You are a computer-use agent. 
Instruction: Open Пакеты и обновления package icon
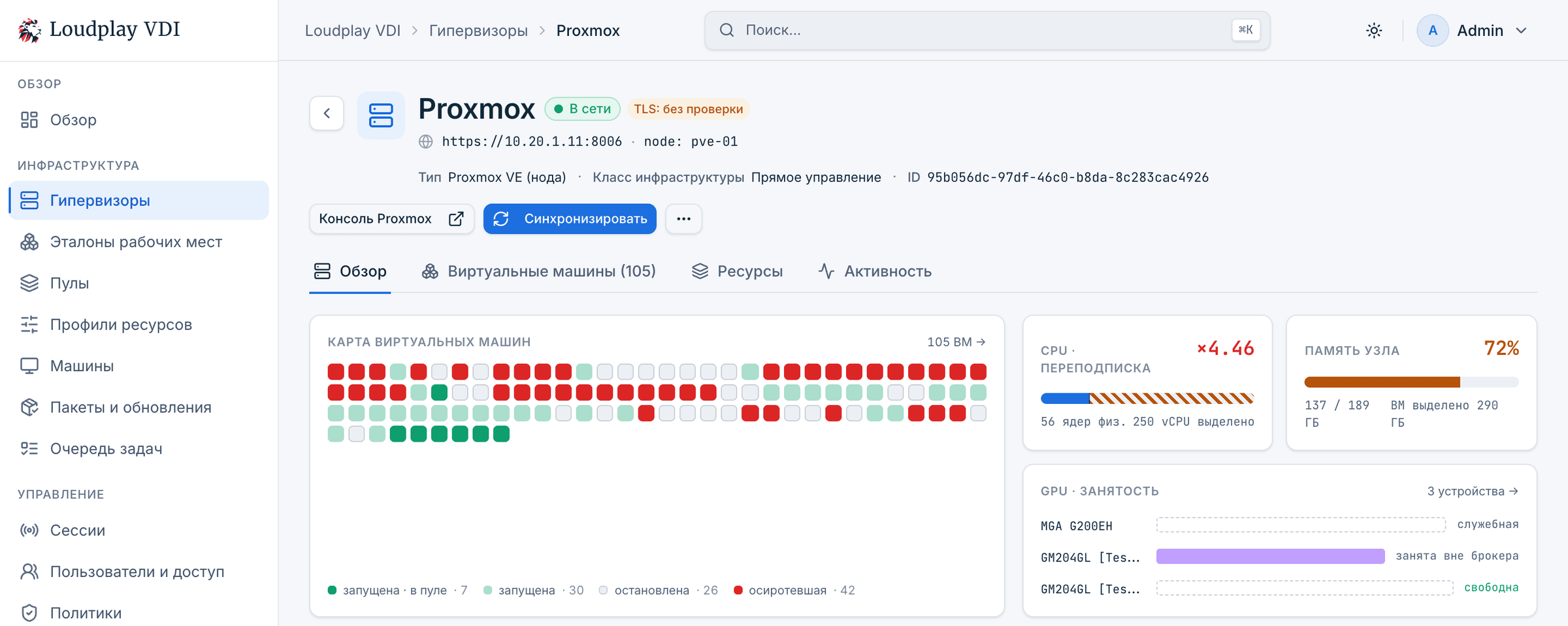tap(29, 407)
